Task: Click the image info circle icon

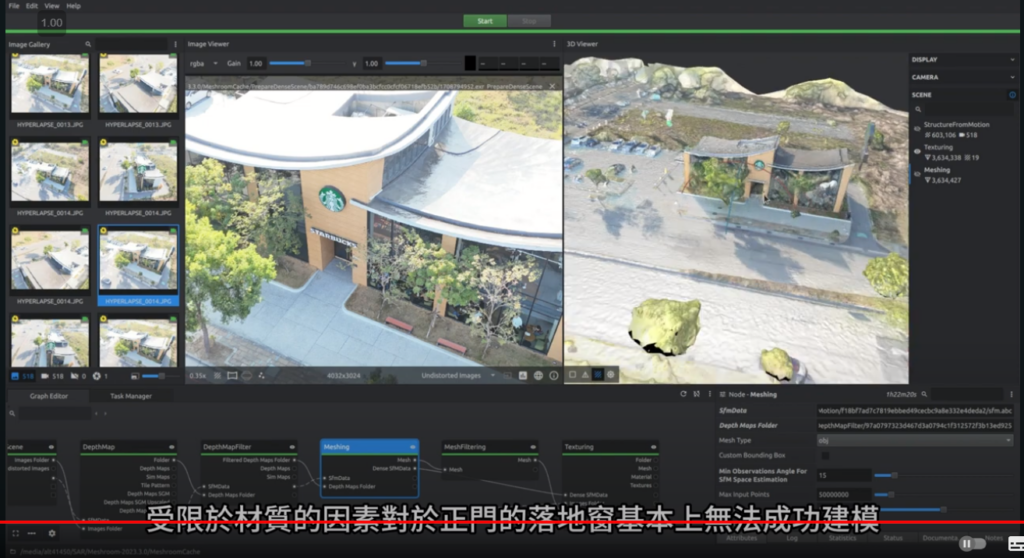Action: click(554, 376)
